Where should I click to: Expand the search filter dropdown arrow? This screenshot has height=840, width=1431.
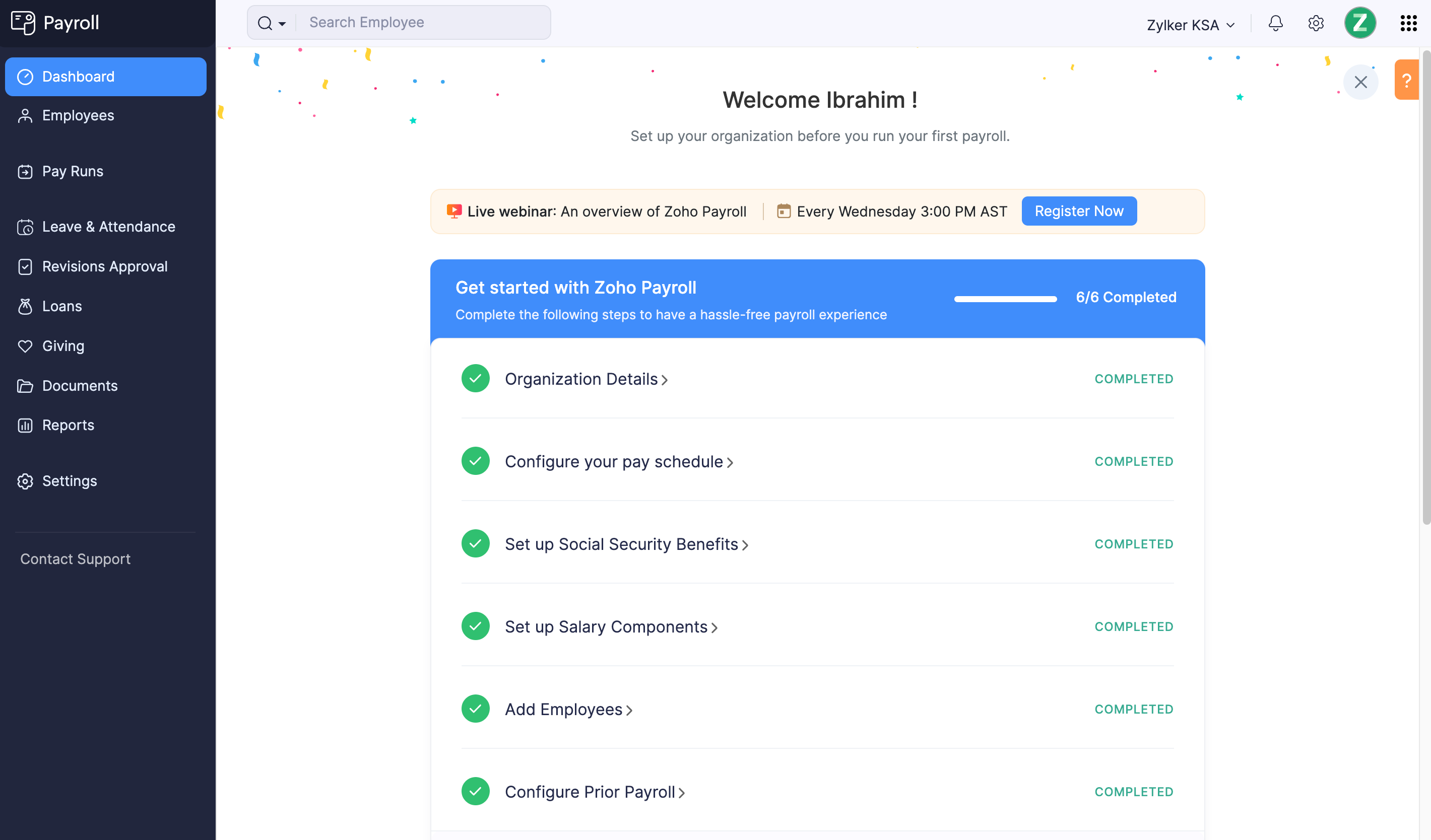[x=282, y=23]
